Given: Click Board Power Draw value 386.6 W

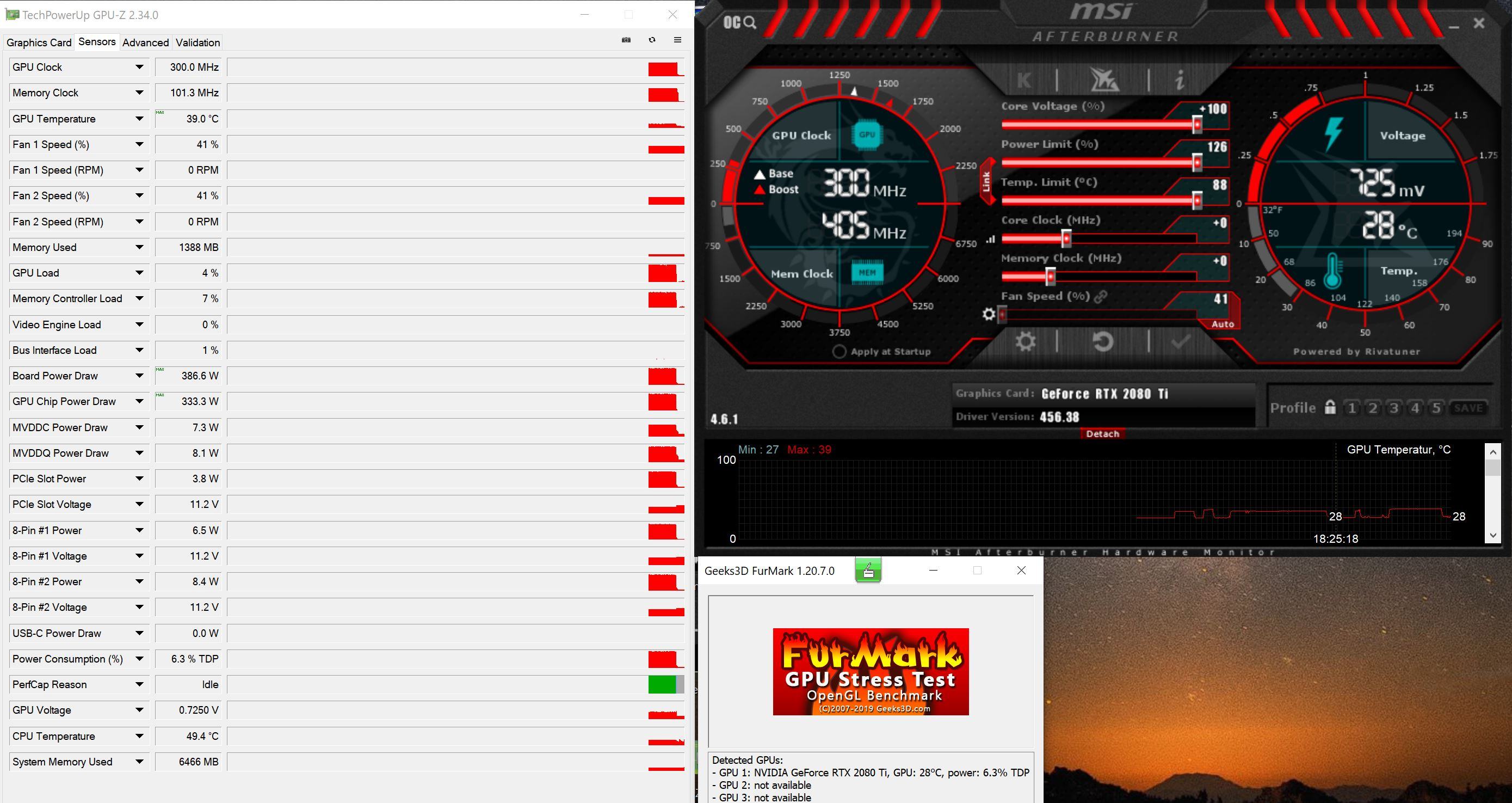Looking at the screenshot, I should 188,376.
